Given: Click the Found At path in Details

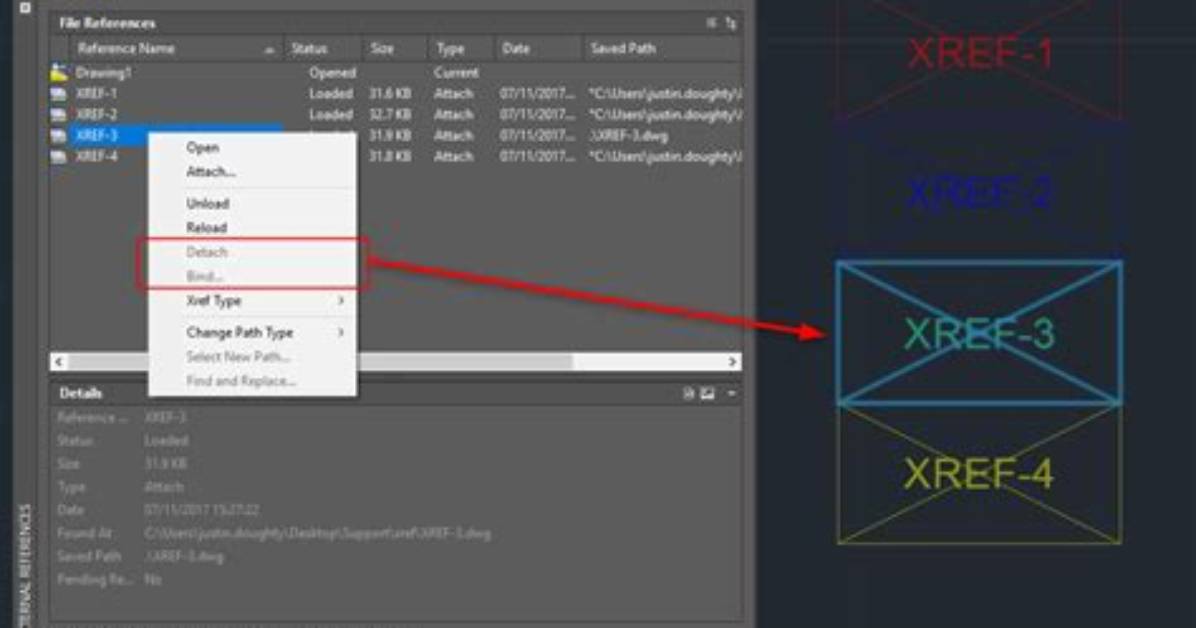Looking at the screenshot, I should pos(317,533).
